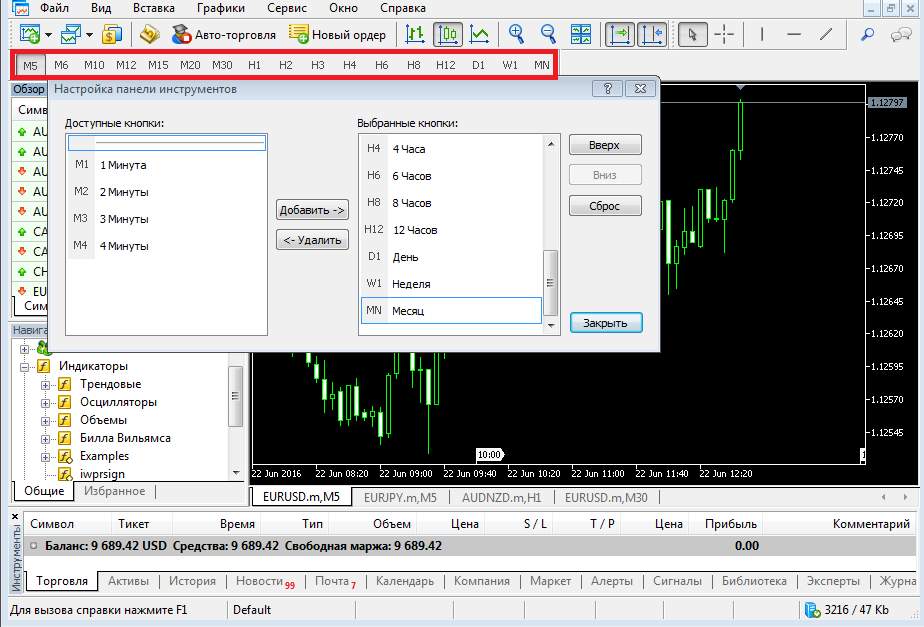Switch chart to line chart icon
Image resolution: width=924 pixels, height=627 pixels.
click(480, 34)
